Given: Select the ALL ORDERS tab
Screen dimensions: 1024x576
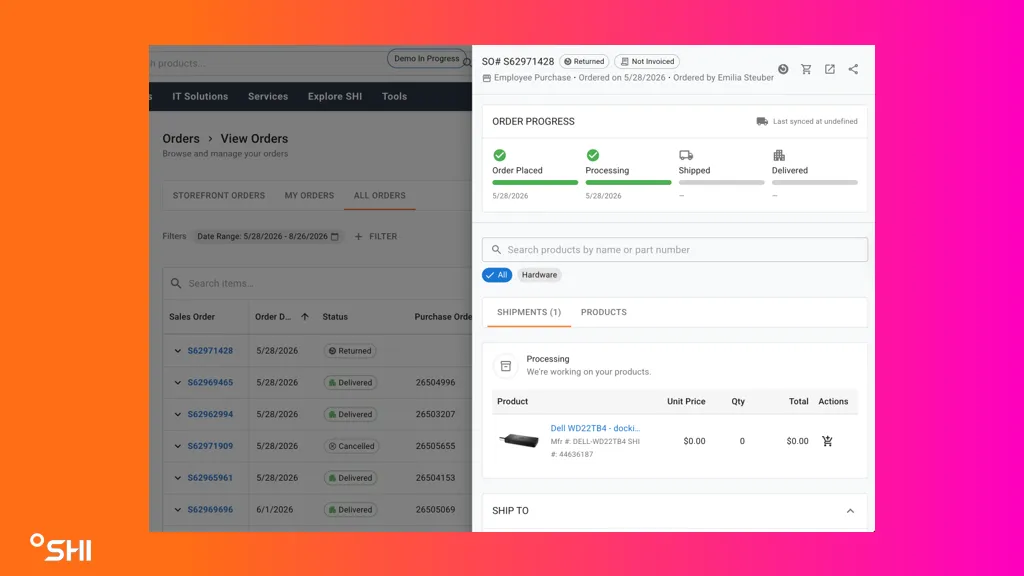Looking at the screenshot, I should pos(379,195).
